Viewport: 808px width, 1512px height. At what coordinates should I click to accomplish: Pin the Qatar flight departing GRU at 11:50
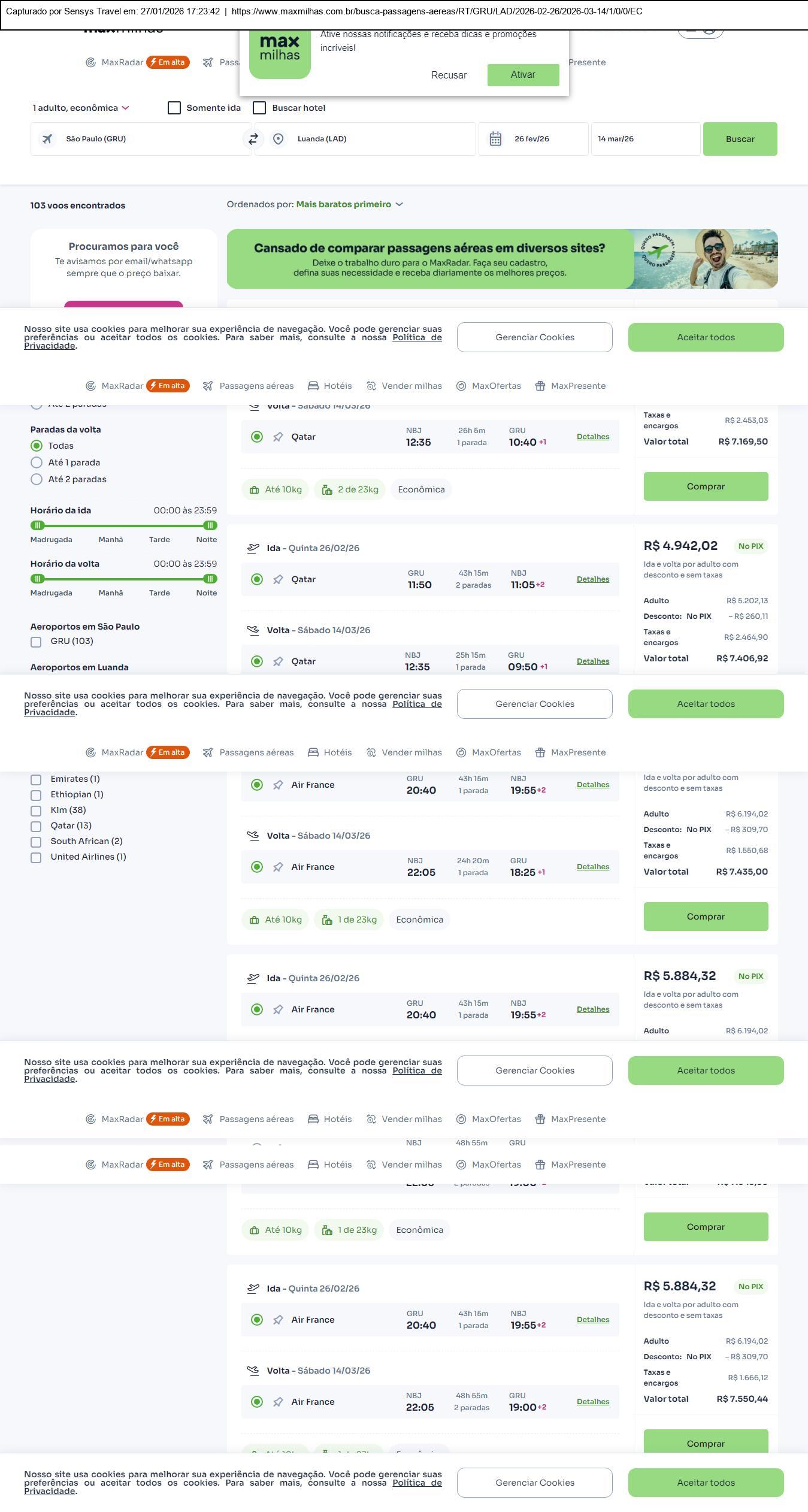[x=278, y=579]
